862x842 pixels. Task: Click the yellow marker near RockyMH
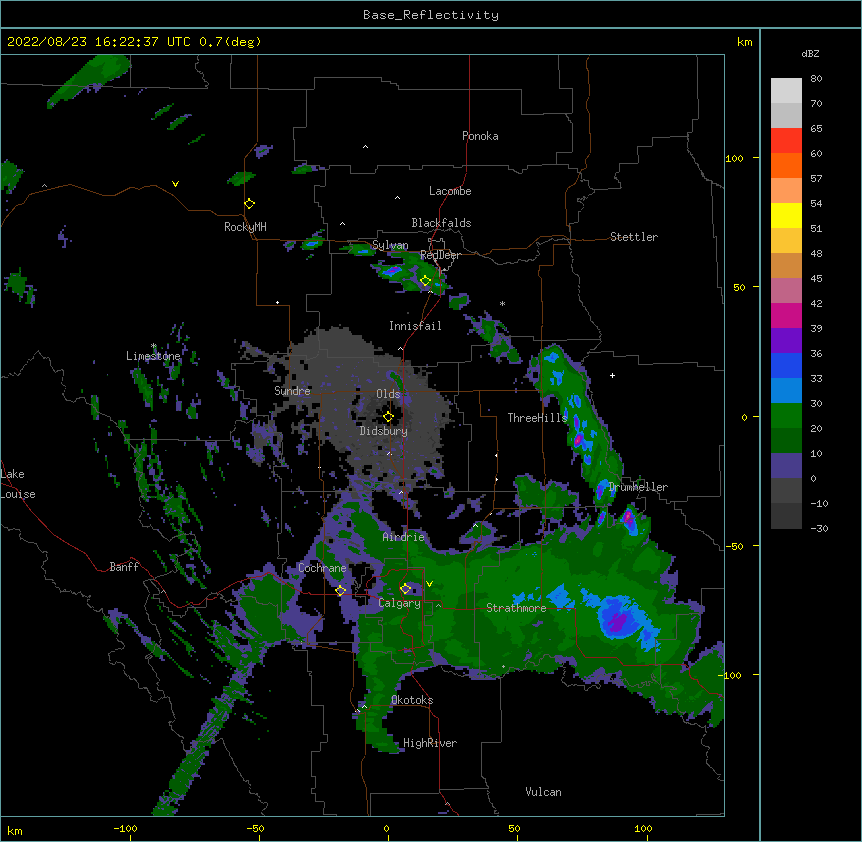pyautogui.click(x=249, y=204)
